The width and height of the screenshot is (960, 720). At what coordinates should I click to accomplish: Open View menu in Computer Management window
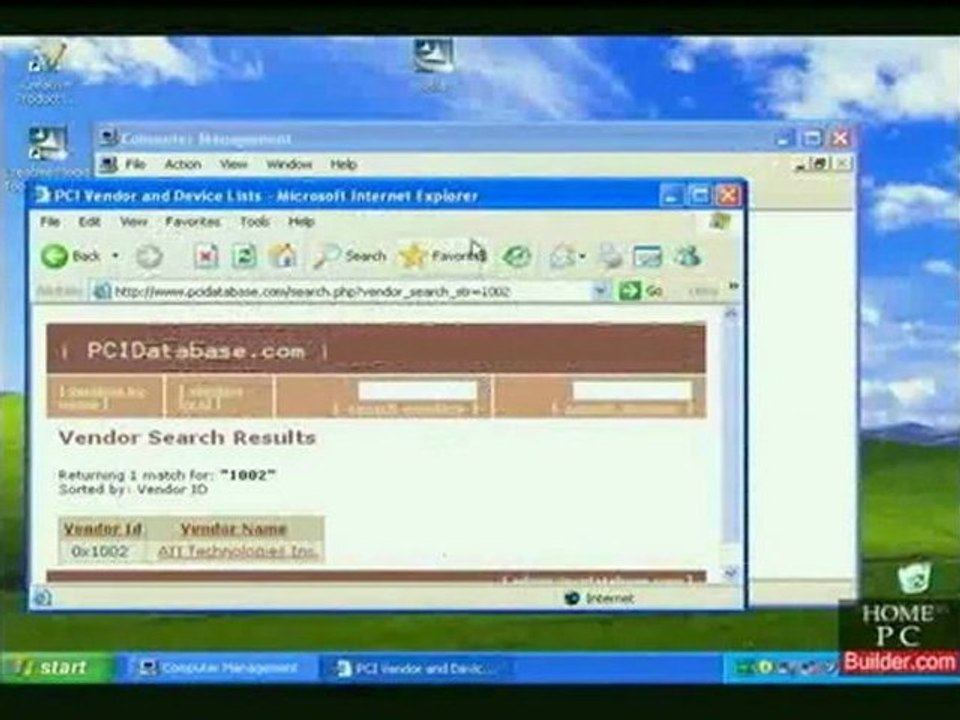[233, 164]
